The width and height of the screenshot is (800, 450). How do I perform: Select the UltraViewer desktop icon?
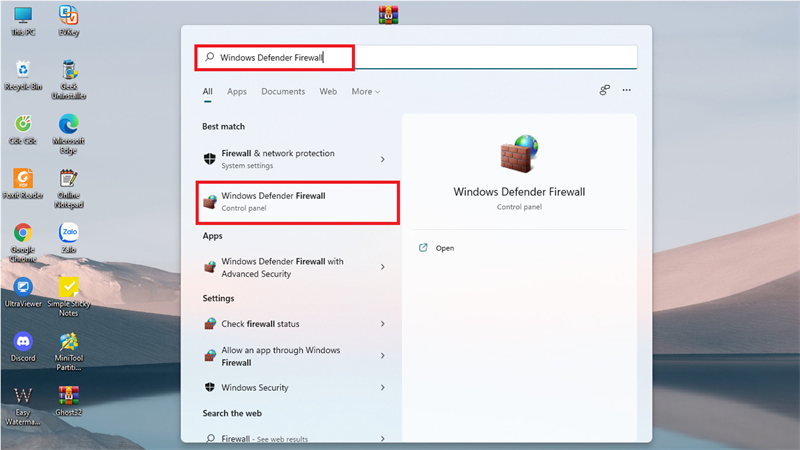[23, 292]
